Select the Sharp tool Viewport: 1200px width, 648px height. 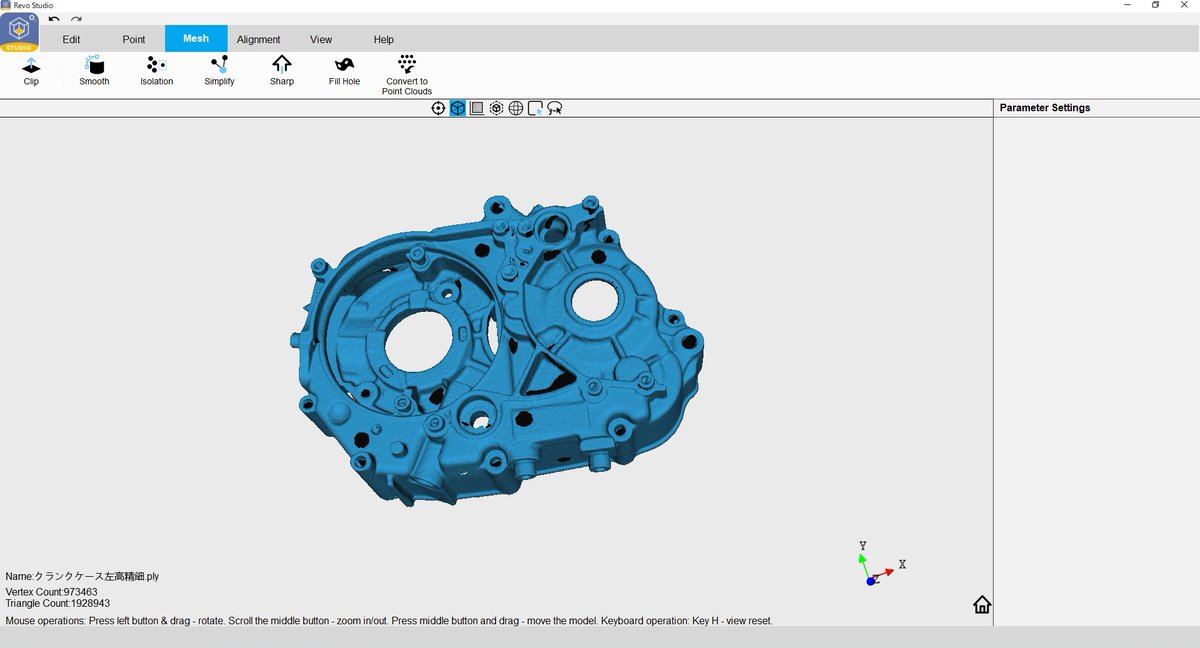pyautogui.click(x=282, y=70)
